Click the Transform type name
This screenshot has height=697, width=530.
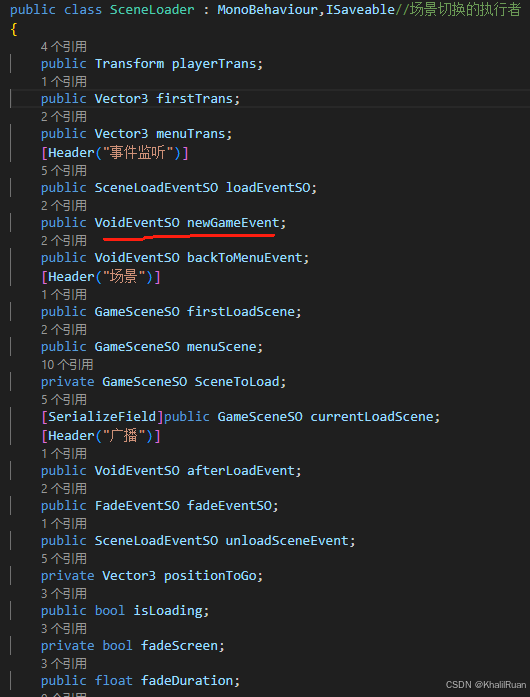tap(129, 64)
